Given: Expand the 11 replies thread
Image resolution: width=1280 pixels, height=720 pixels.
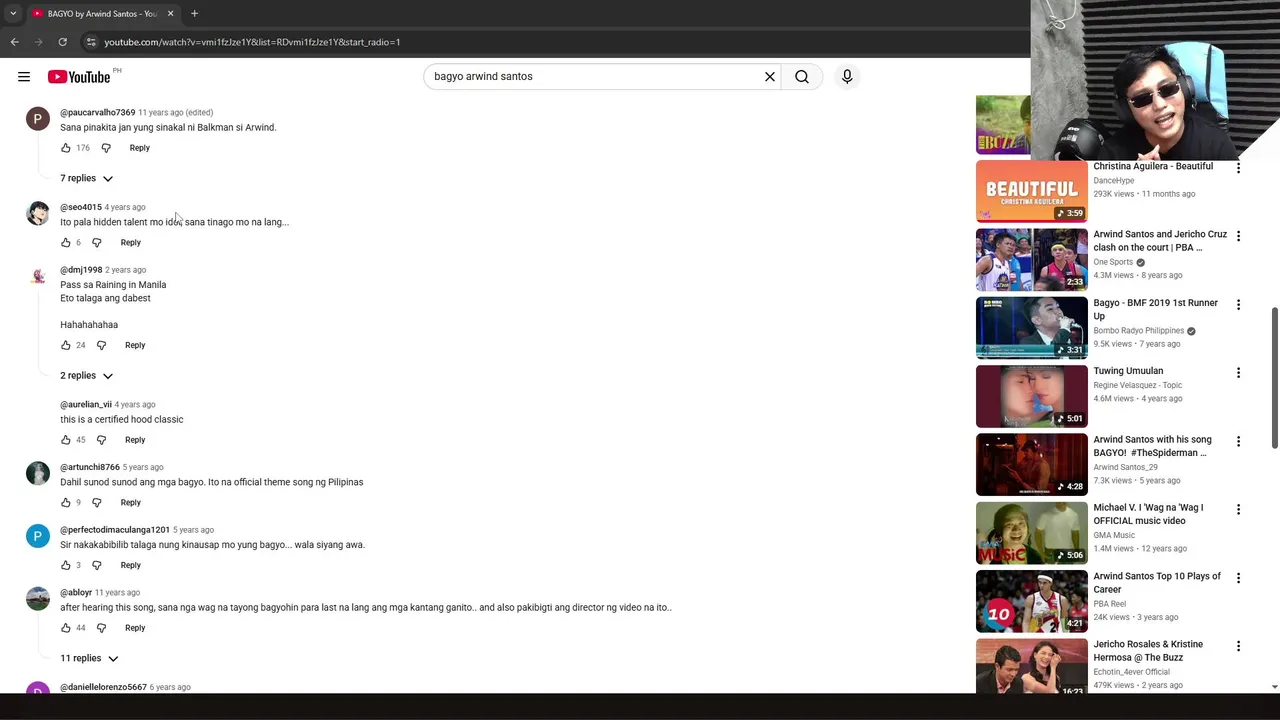Looking at the screenshot, I should coord(89,658).
